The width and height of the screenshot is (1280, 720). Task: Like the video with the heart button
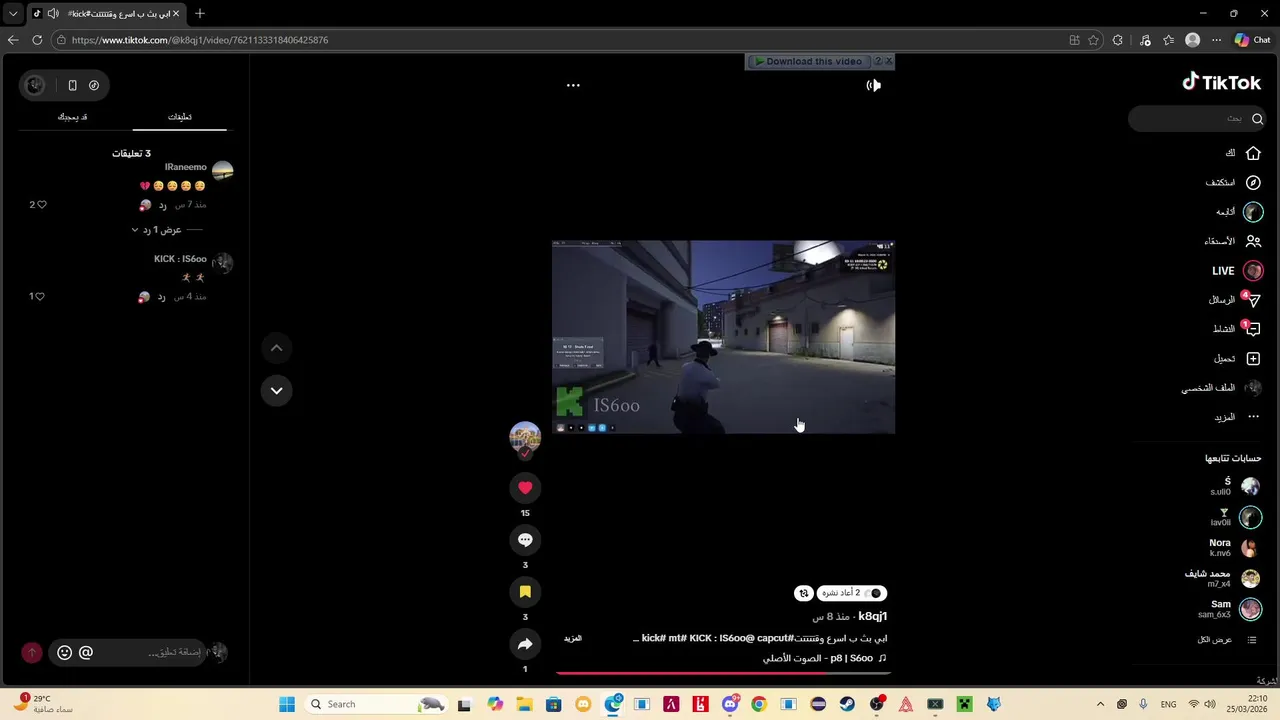tap(525, 488)
